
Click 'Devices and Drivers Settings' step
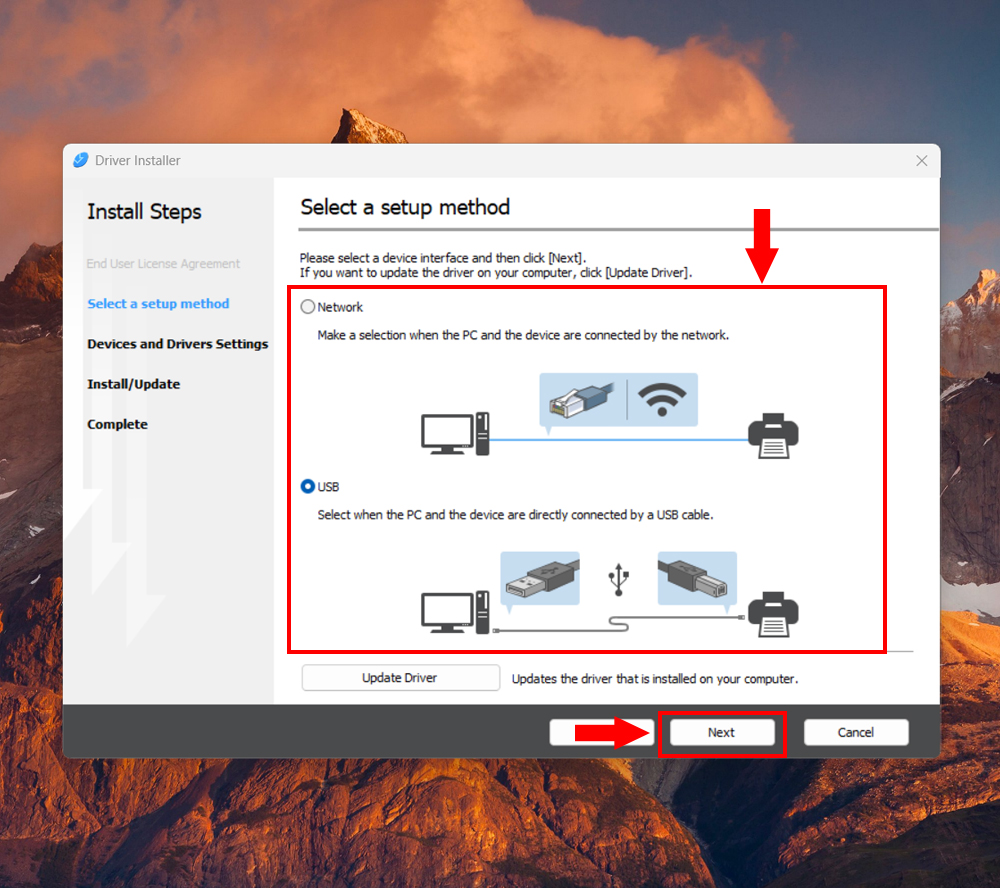point(178,344)
